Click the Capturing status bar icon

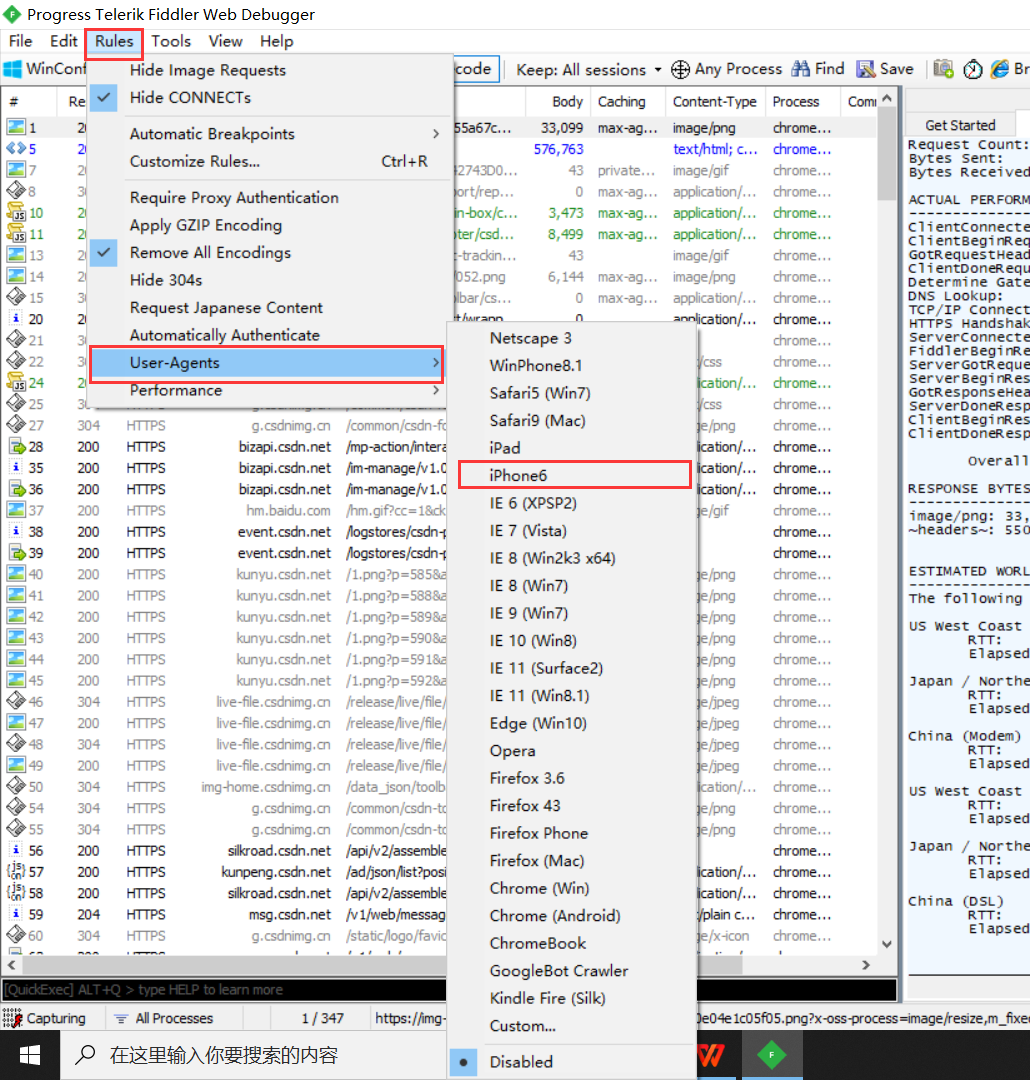click(x=12, y=1018)
